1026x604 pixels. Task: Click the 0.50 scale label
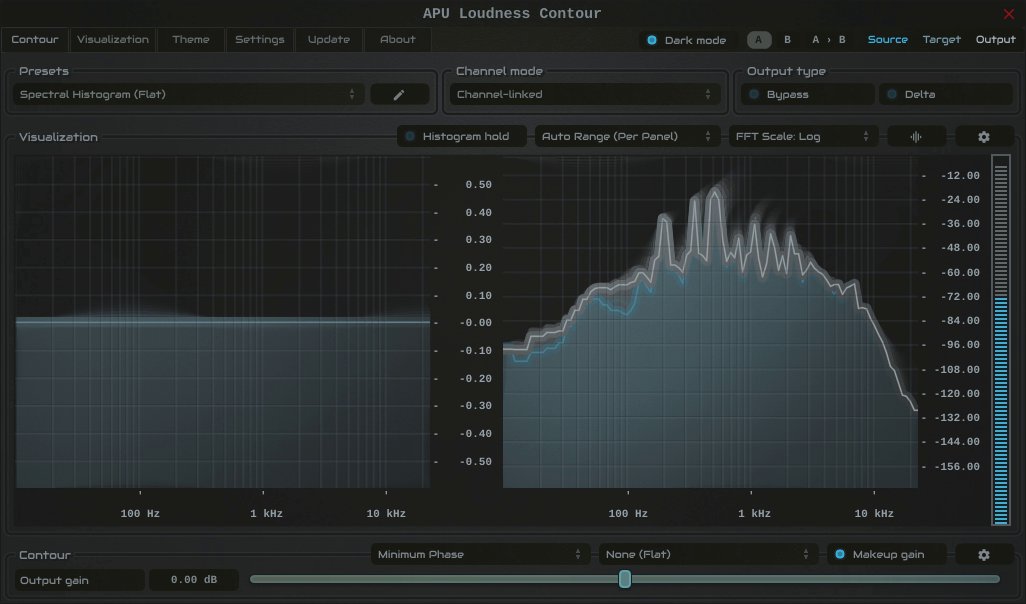click(478, 185)
